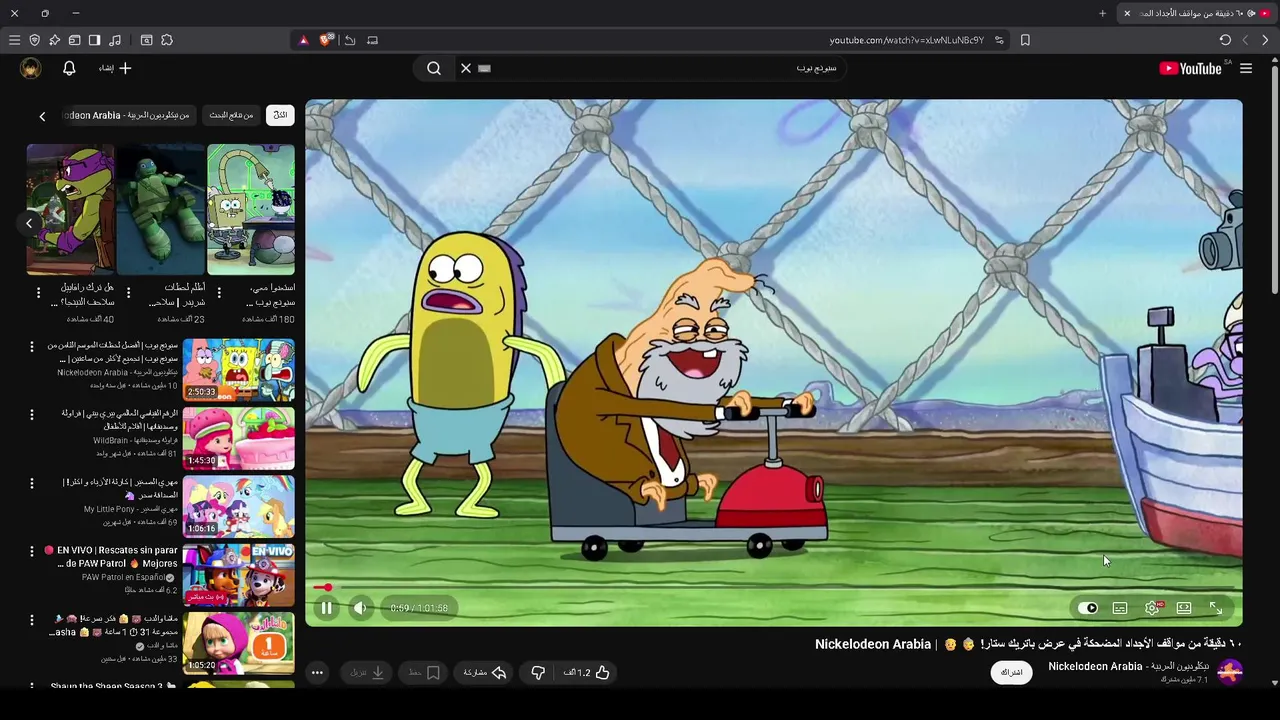The height and width of the screenshot is (720, 1280).
Task: Switch to theater mode icon in the player
Action: click(1184, 608)
